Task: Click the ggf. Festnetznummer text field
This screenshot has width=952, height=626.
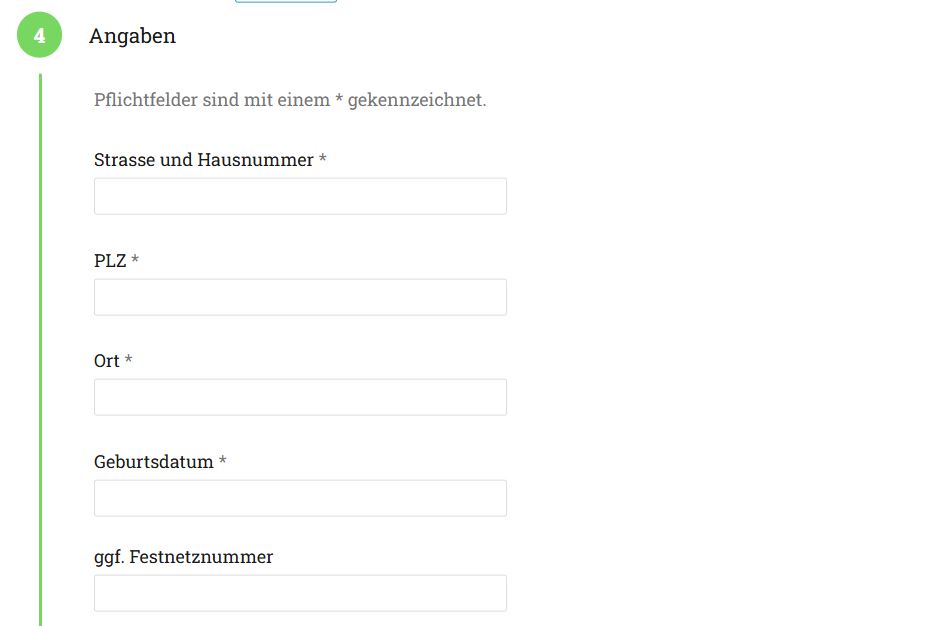Action: coord(300,593)
